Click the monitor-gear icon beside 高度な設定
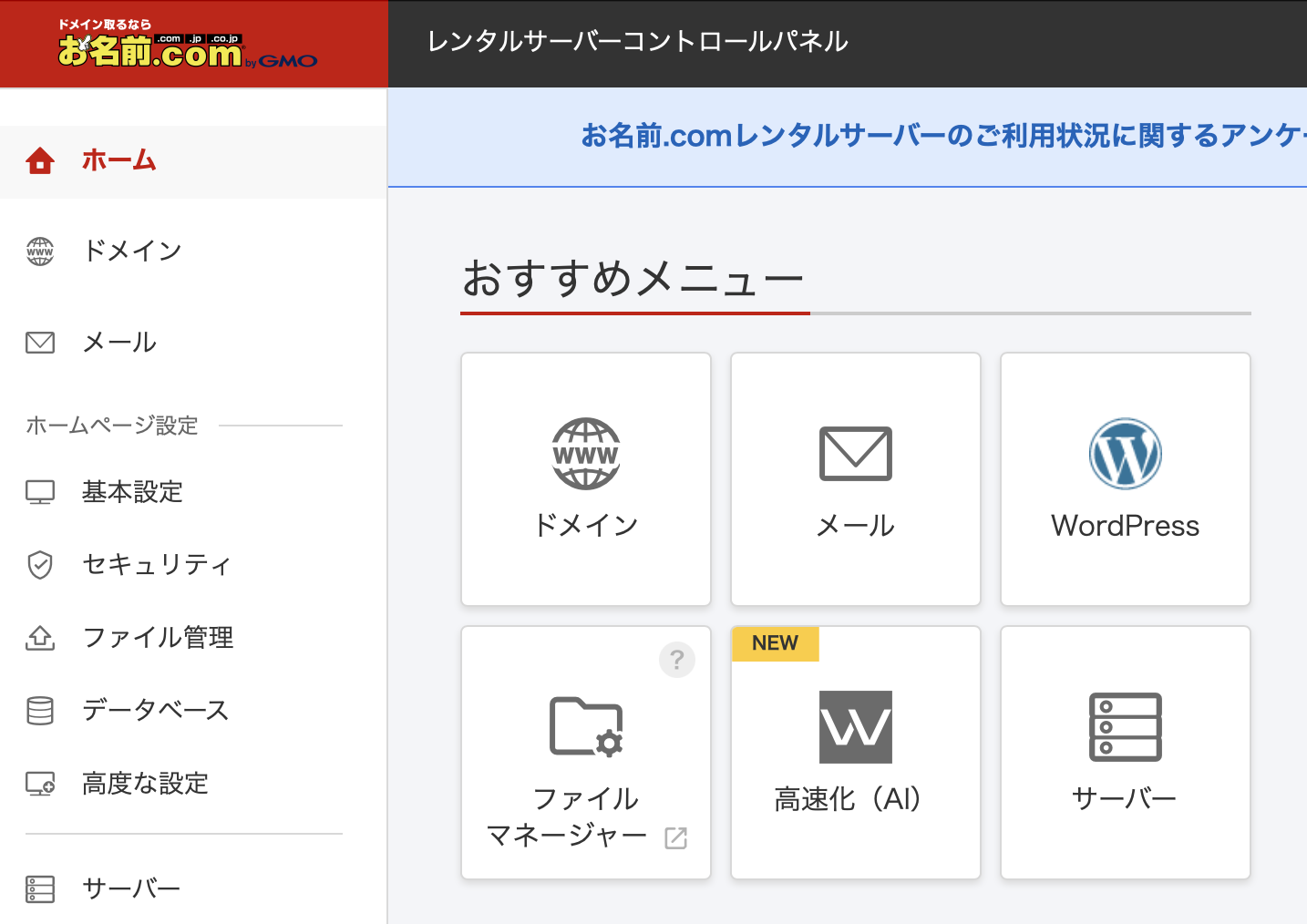 click(40, 784)
